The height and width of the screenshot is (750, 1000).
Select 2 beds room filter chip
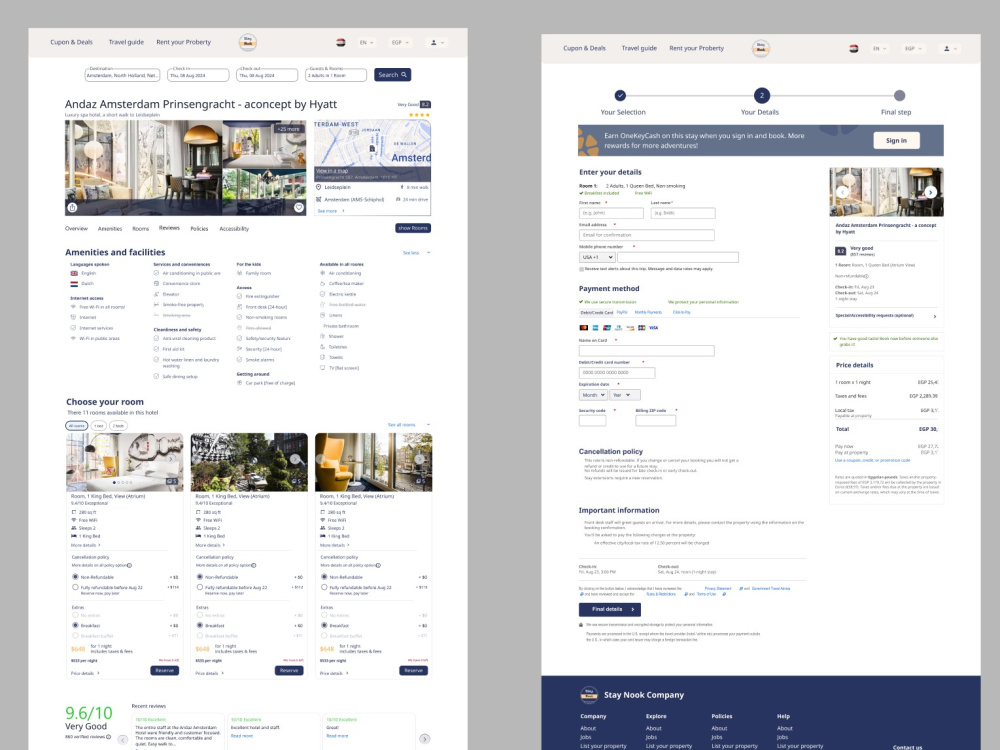pyautogui.click(x=119, y=425)
